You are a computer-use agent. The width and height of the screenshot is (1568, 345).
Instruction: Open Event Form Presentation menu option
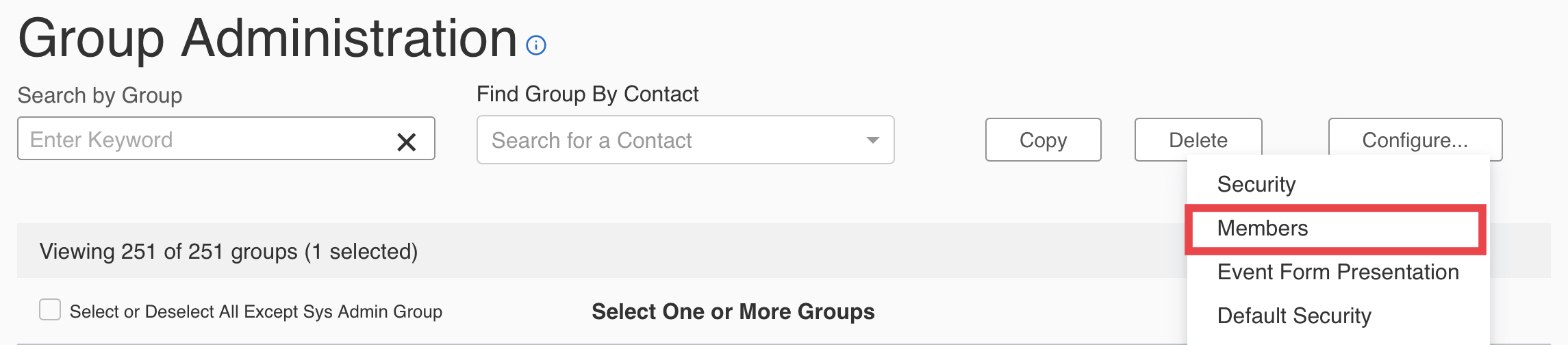pos(1337,272)
